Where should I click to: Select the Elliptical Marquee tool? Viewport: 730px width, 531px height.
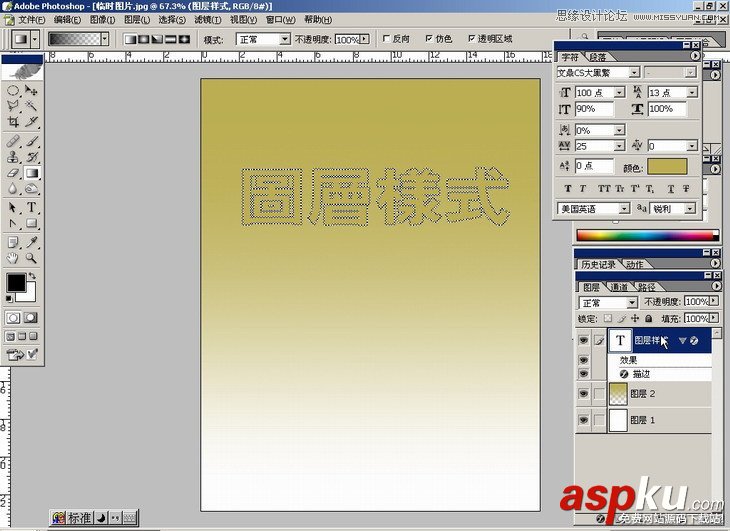[x=13, y=90]
